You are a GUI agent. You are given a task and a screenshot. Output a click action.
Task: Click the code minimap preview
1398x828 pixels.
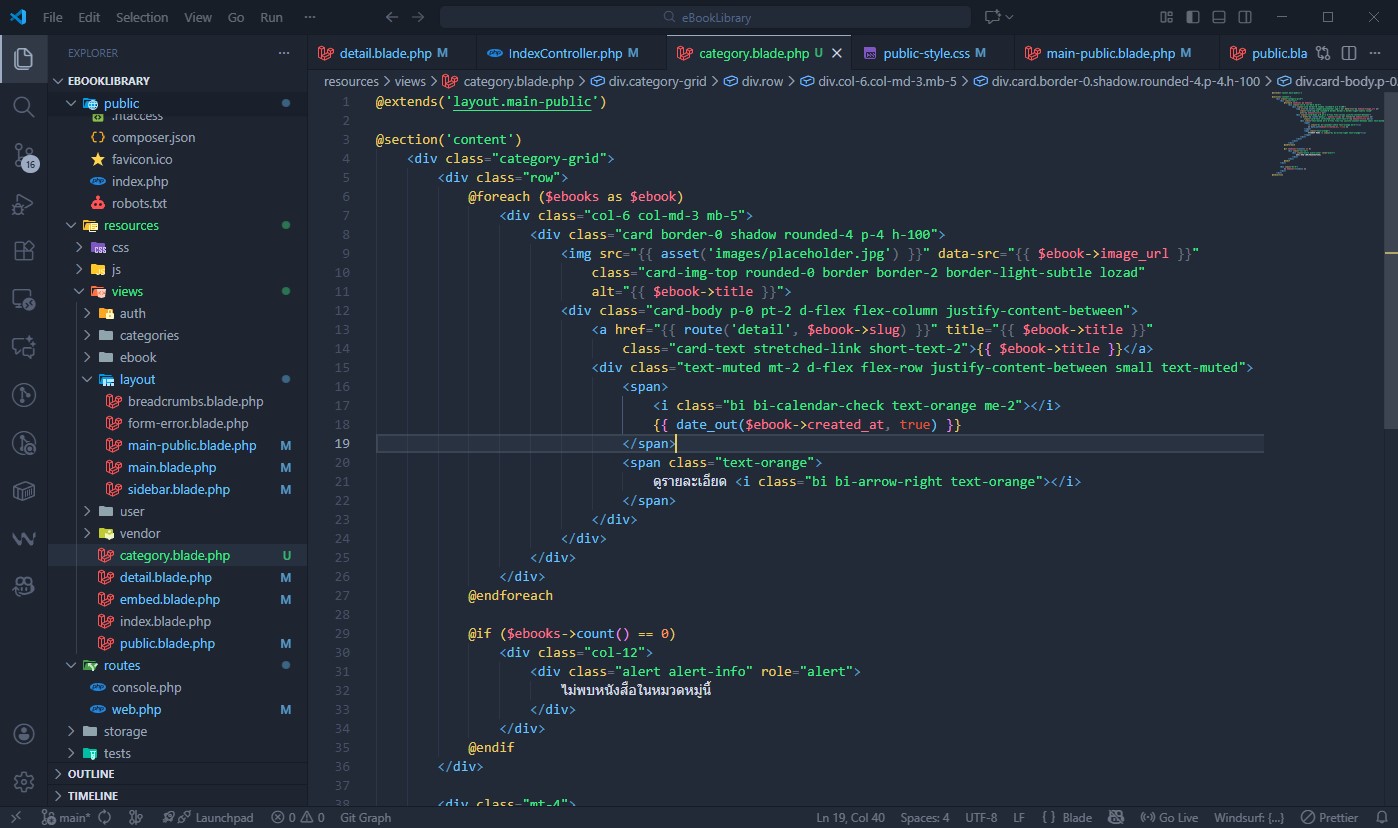(x=1322, y=130)
